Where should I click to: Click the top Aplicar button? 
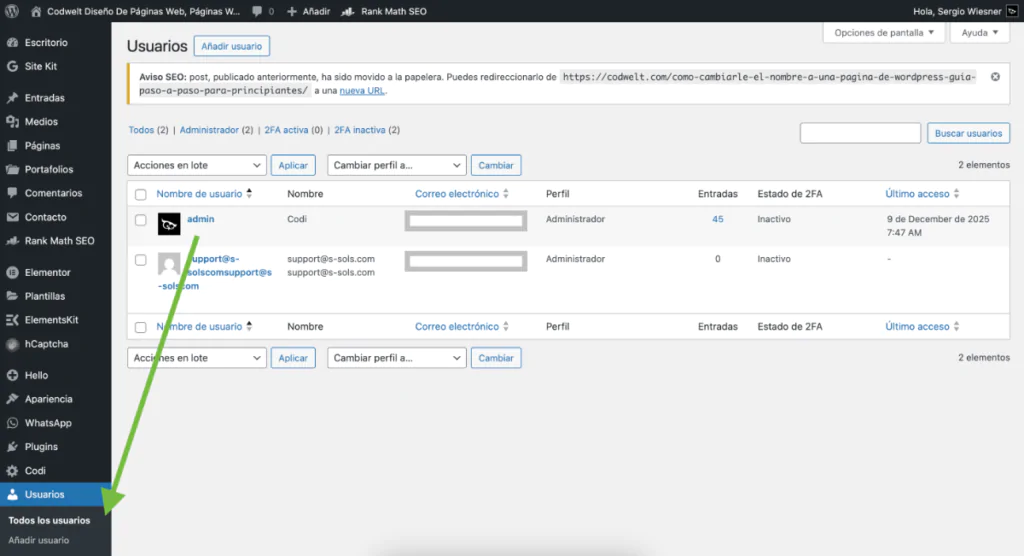(293, 165)
